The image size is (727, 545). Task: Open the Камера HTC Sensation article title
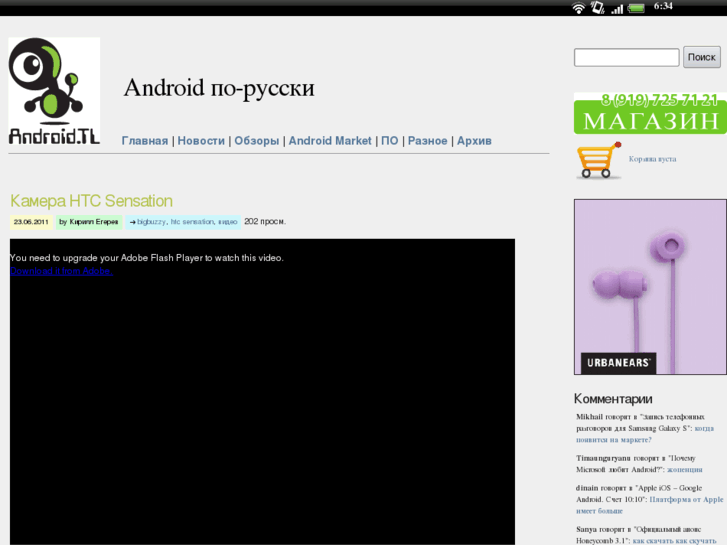[x=91, y=201]
